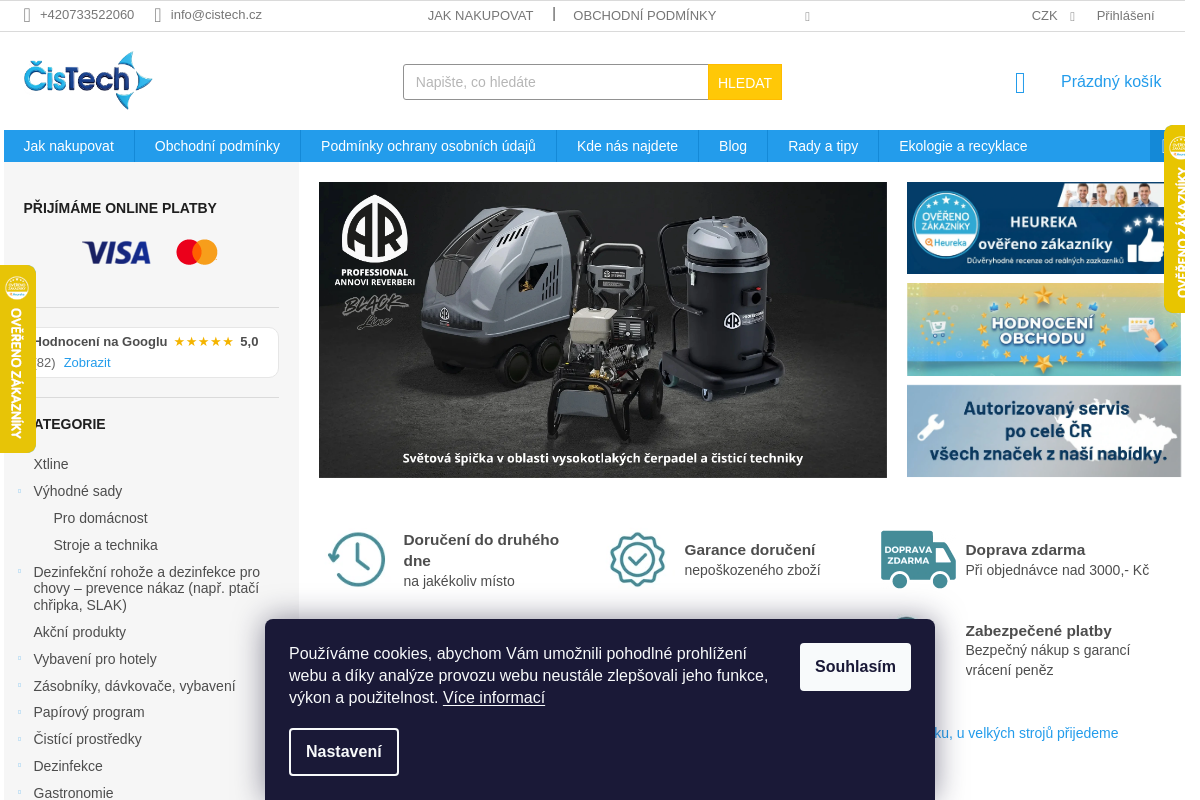Open cookie Nastavení button
The width and height of the screenshot is (1200, 800).
(344, 752)
